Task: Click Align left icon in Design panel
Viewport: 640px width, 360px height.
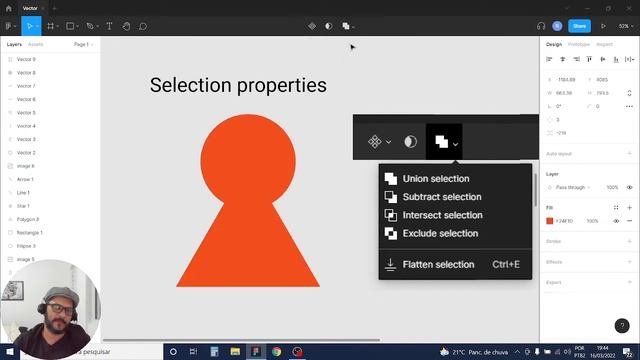Action: (x=549, y=59)
